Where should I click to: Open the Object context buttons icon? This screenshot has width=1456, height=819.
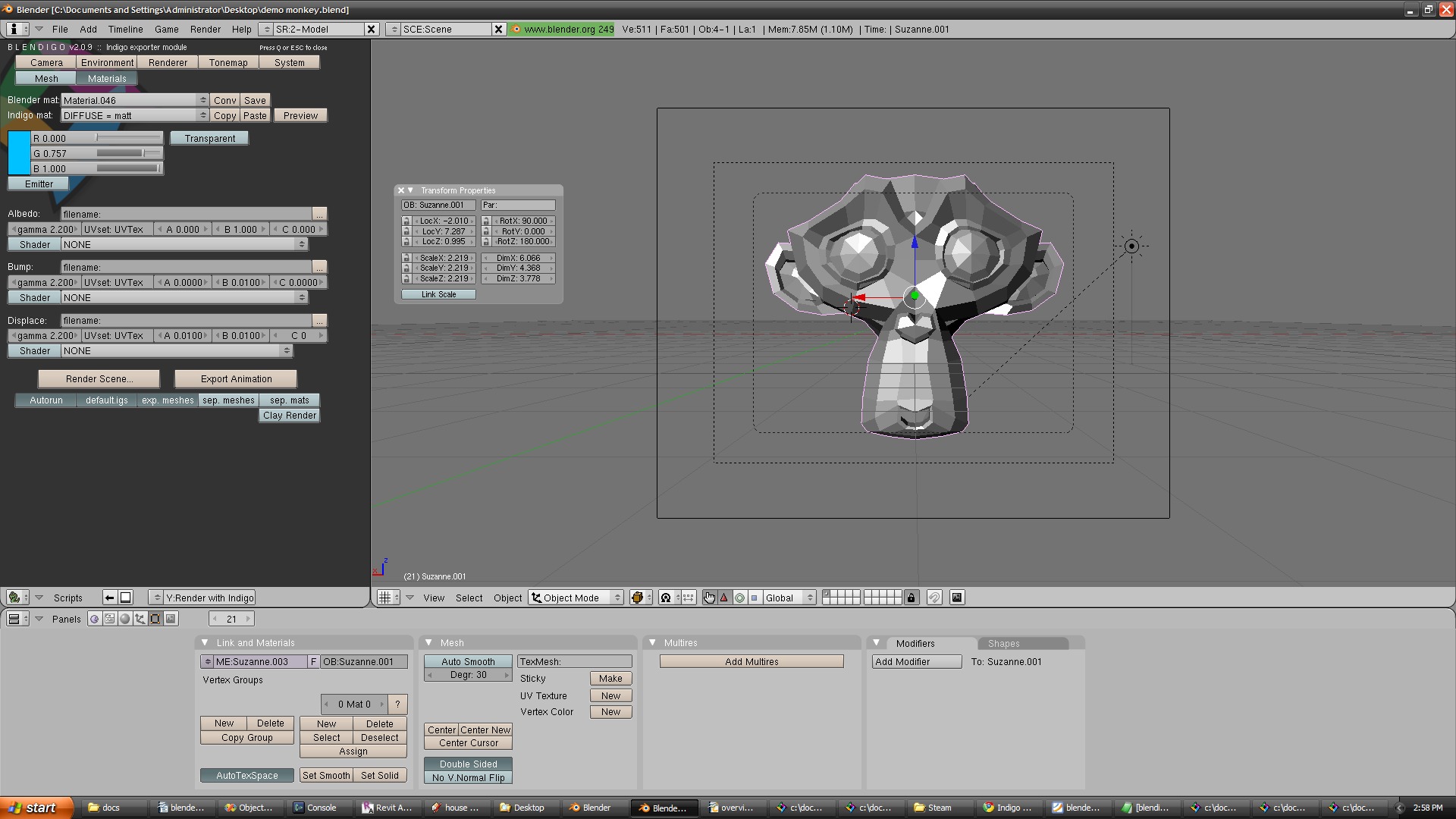(140, 619)
